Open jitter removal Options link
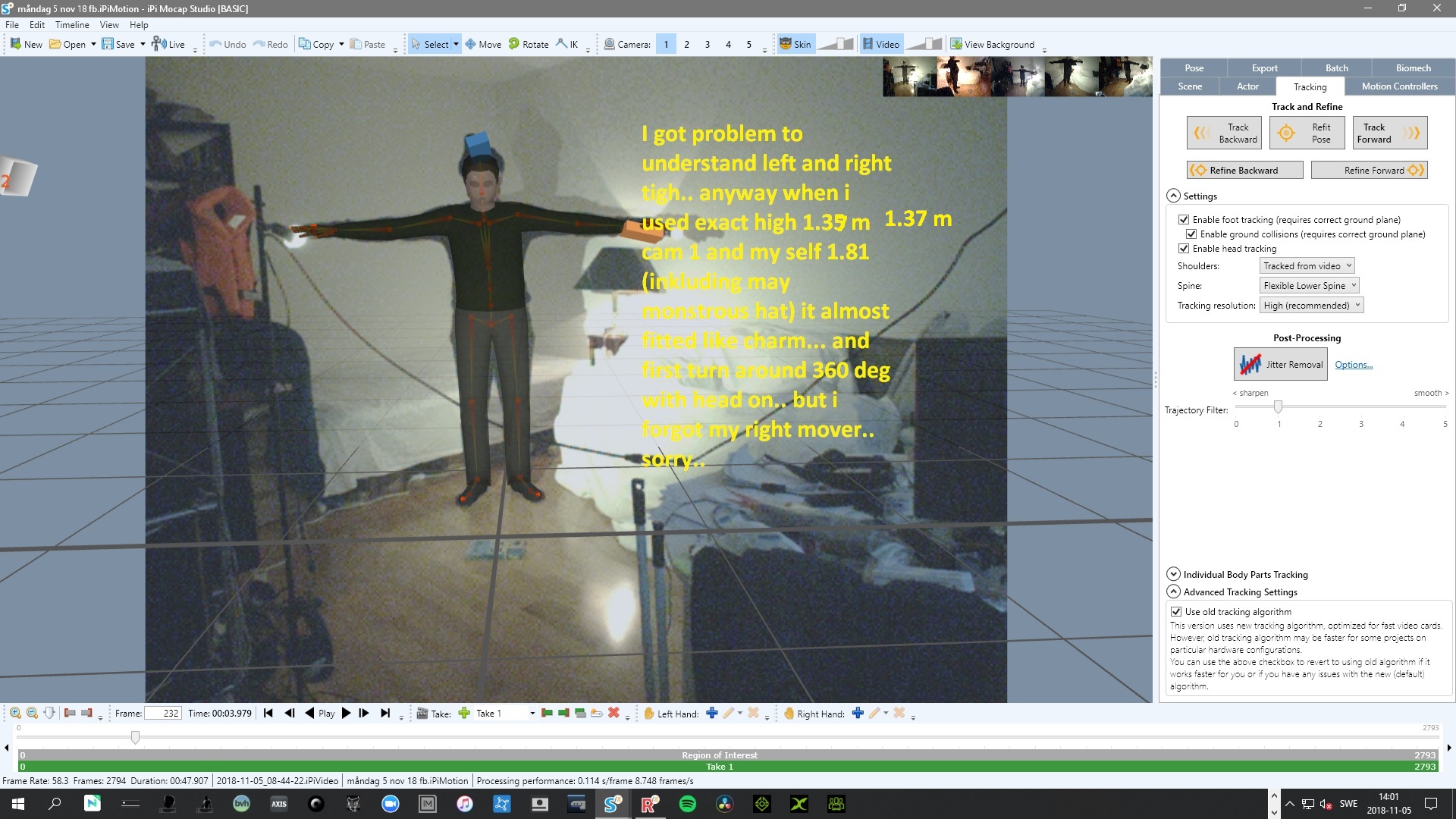The height and width of the screenshot is (819, 1456). [1354, 365]
